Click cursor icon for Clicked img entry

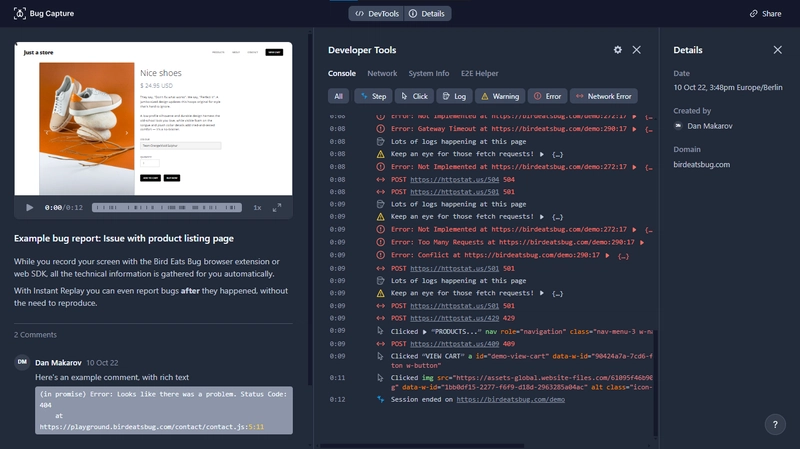(x=381, y=378)
